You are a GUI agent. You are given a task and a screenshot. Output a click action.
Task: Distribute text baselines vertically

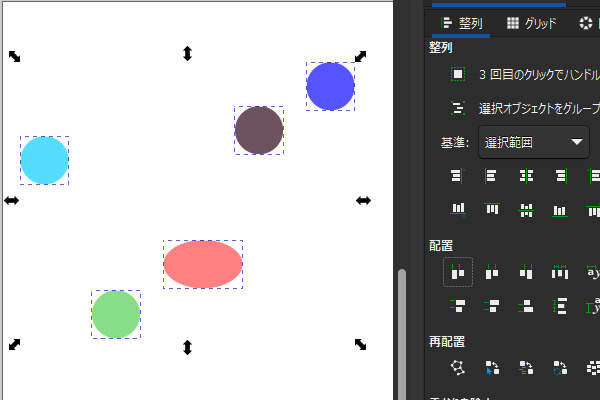coord(593,306)
